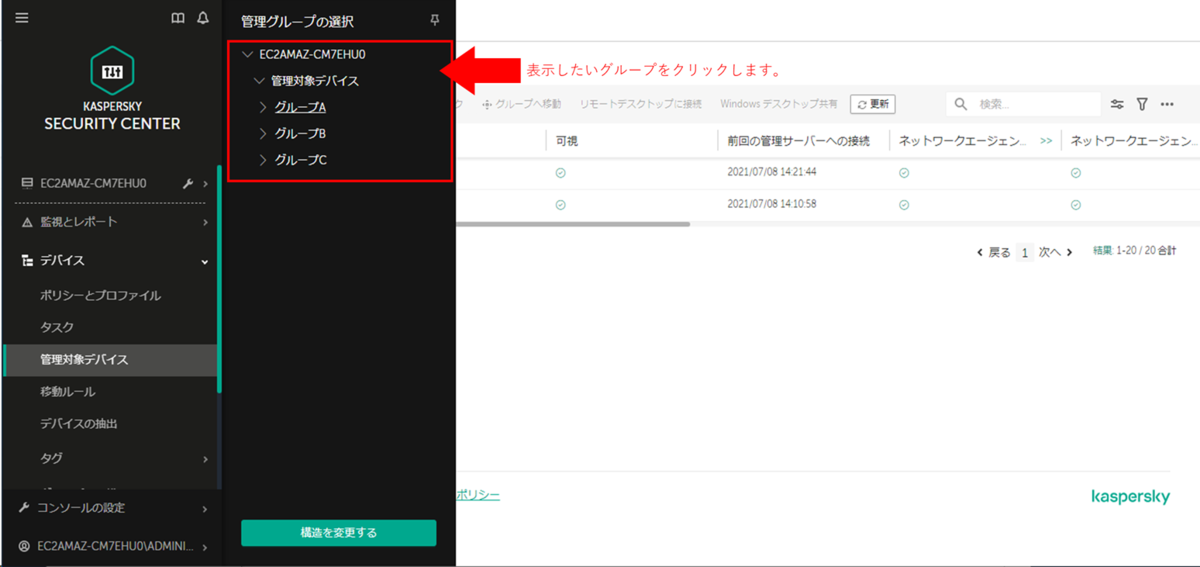Open server properties wrench icon
Viewport: 1200px width, 567px height.
click(188, 183)
